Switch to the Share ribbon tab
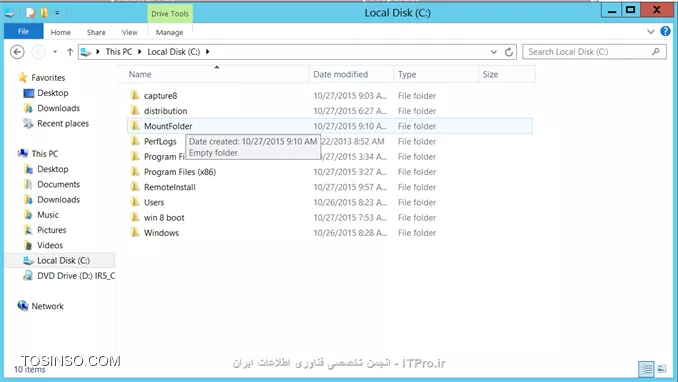The height and width of the screenshot is (382, 678). click(x=96, y=32)
